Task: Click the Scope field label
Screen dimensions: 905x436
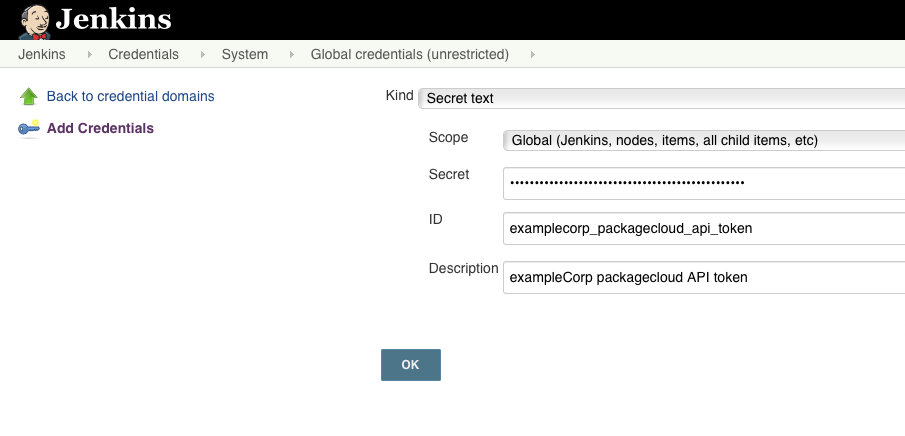Action: coord(448,137)
